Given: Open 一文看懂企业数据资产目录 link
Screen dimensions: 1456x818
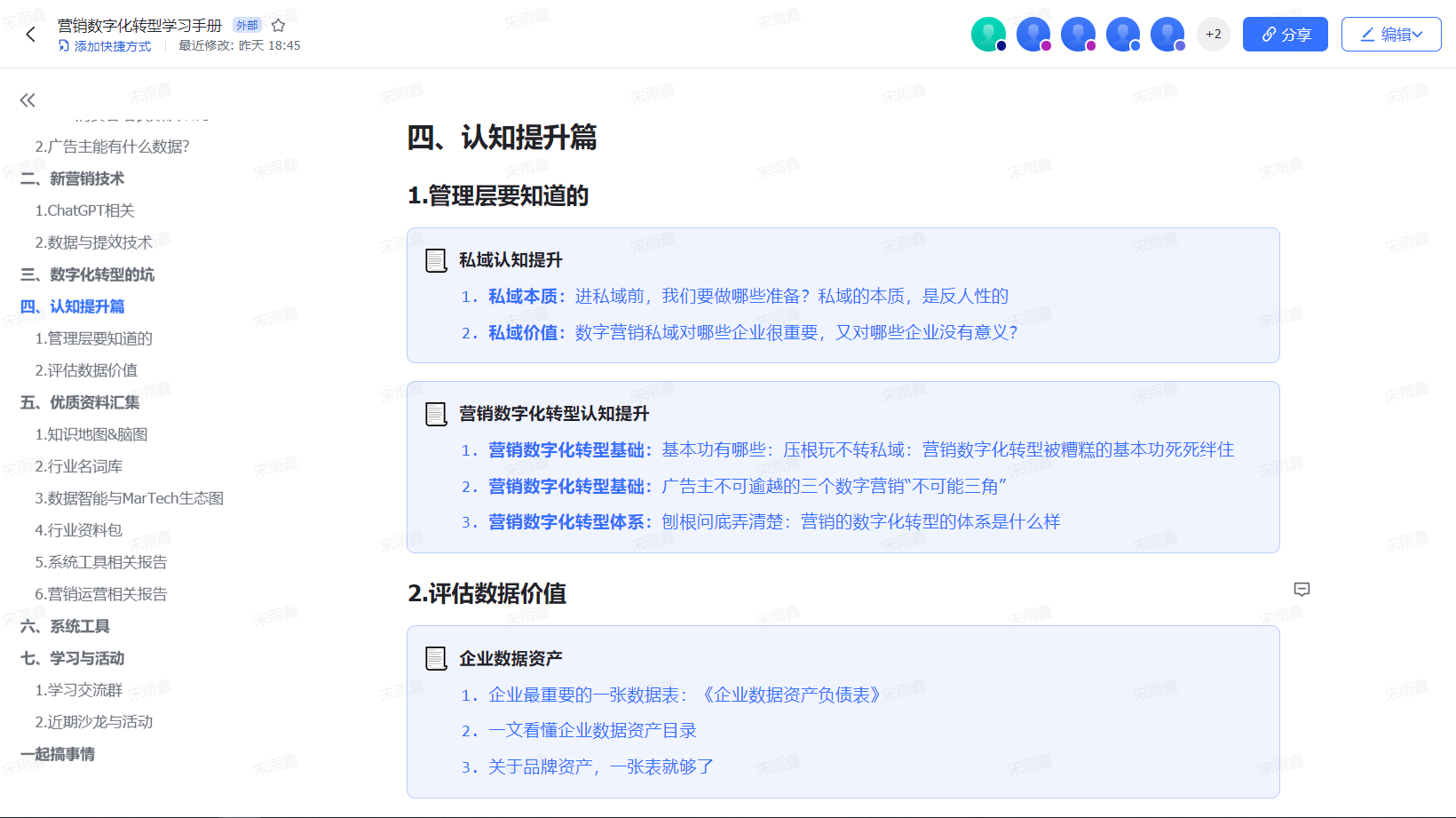Looking at the screenshot, I should [x=592, y=731].
